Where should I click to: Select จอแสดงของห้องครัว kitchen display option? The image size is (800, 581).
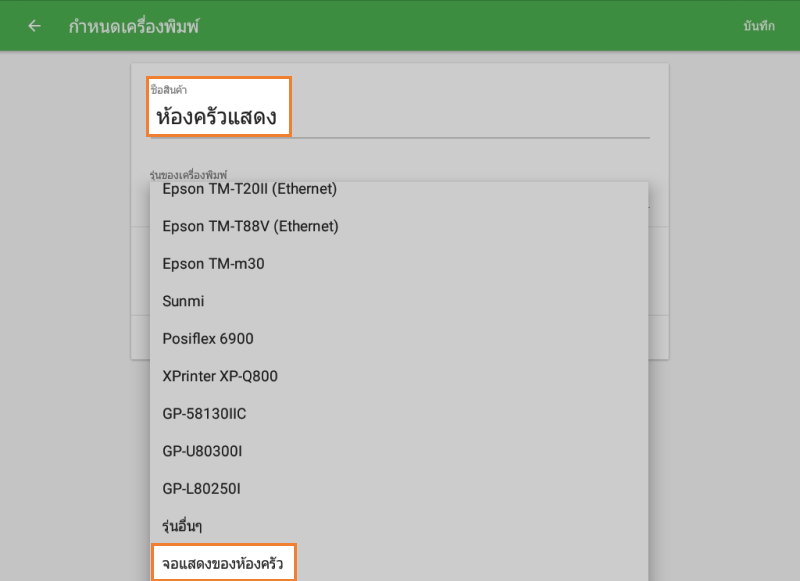(x=223, y=560)
